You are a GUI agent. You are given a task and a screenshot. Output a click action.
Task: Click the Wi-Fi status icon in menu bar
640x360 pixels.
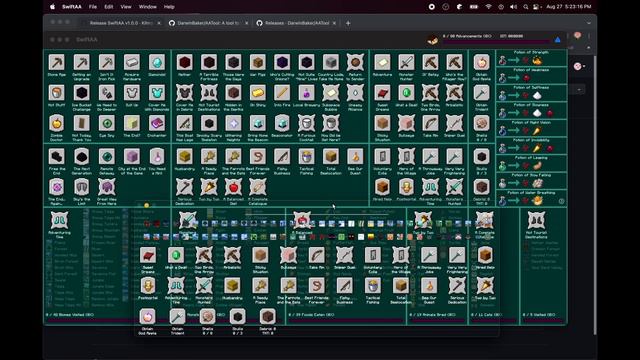click(488, 7)
